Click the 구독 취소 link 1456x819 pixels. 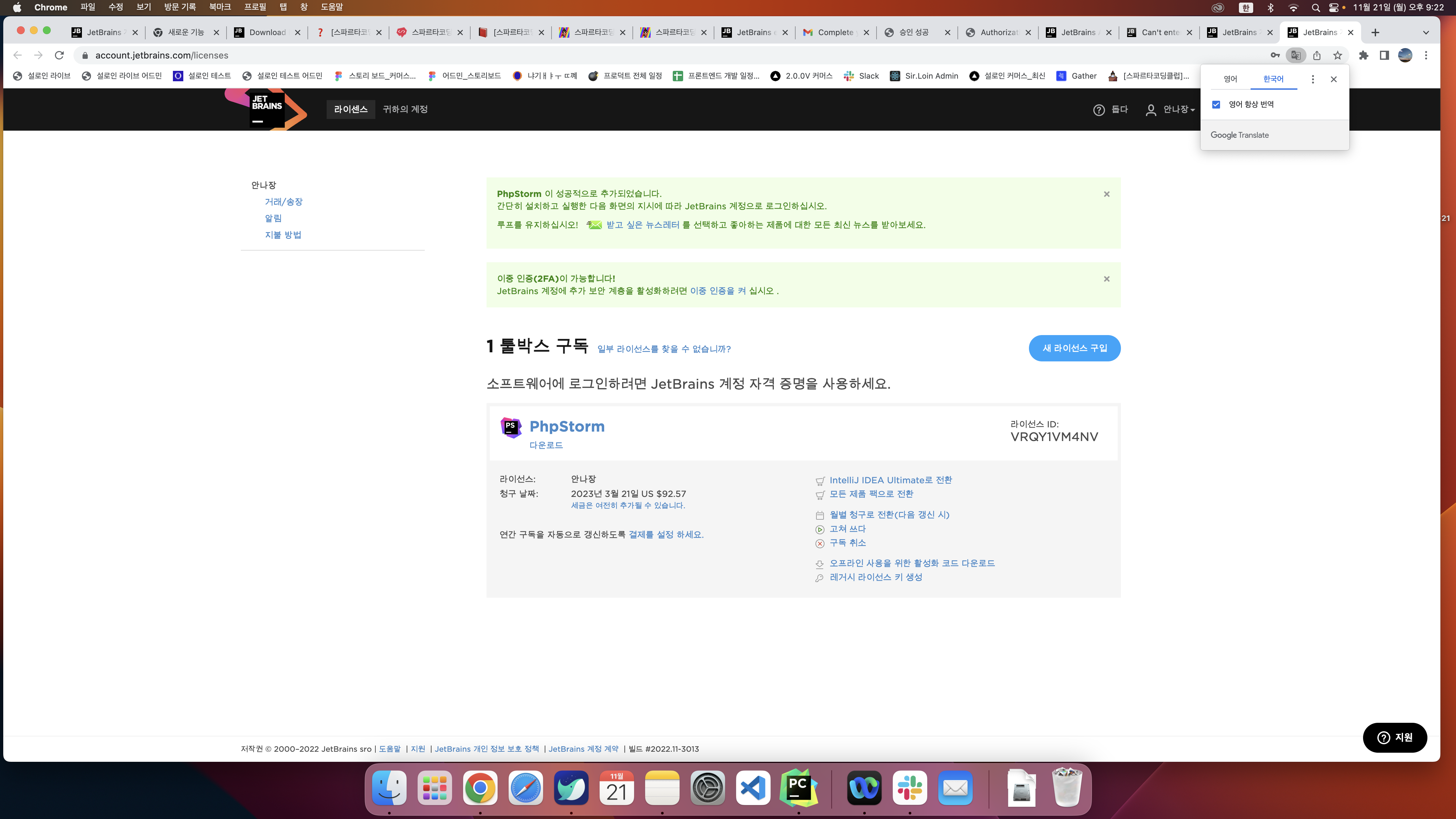(847, 543)
